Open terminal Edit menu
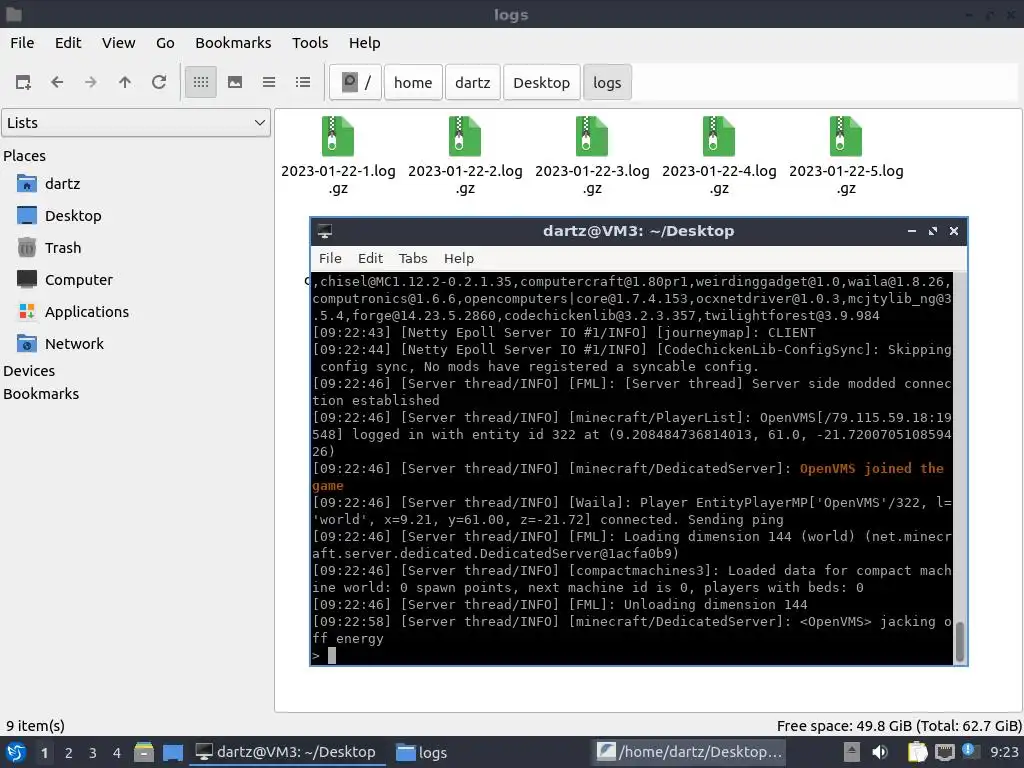1024x768 pixels. coord(370,259)
